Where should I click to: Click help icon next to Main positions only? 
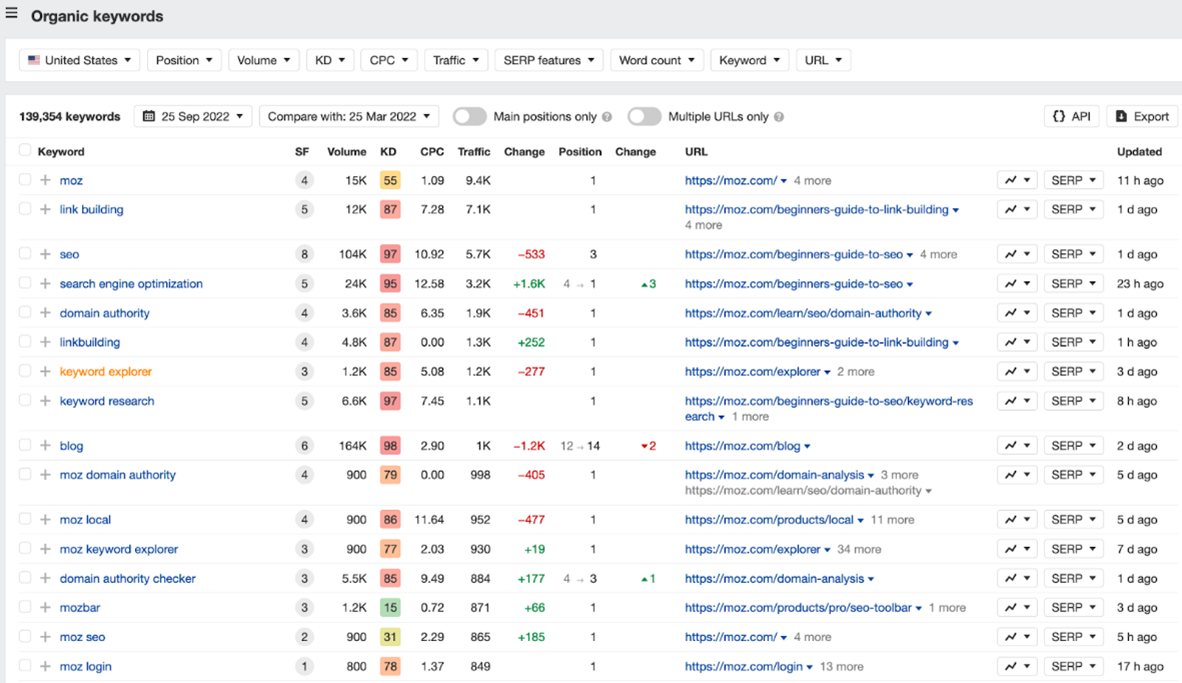point(607,117)
